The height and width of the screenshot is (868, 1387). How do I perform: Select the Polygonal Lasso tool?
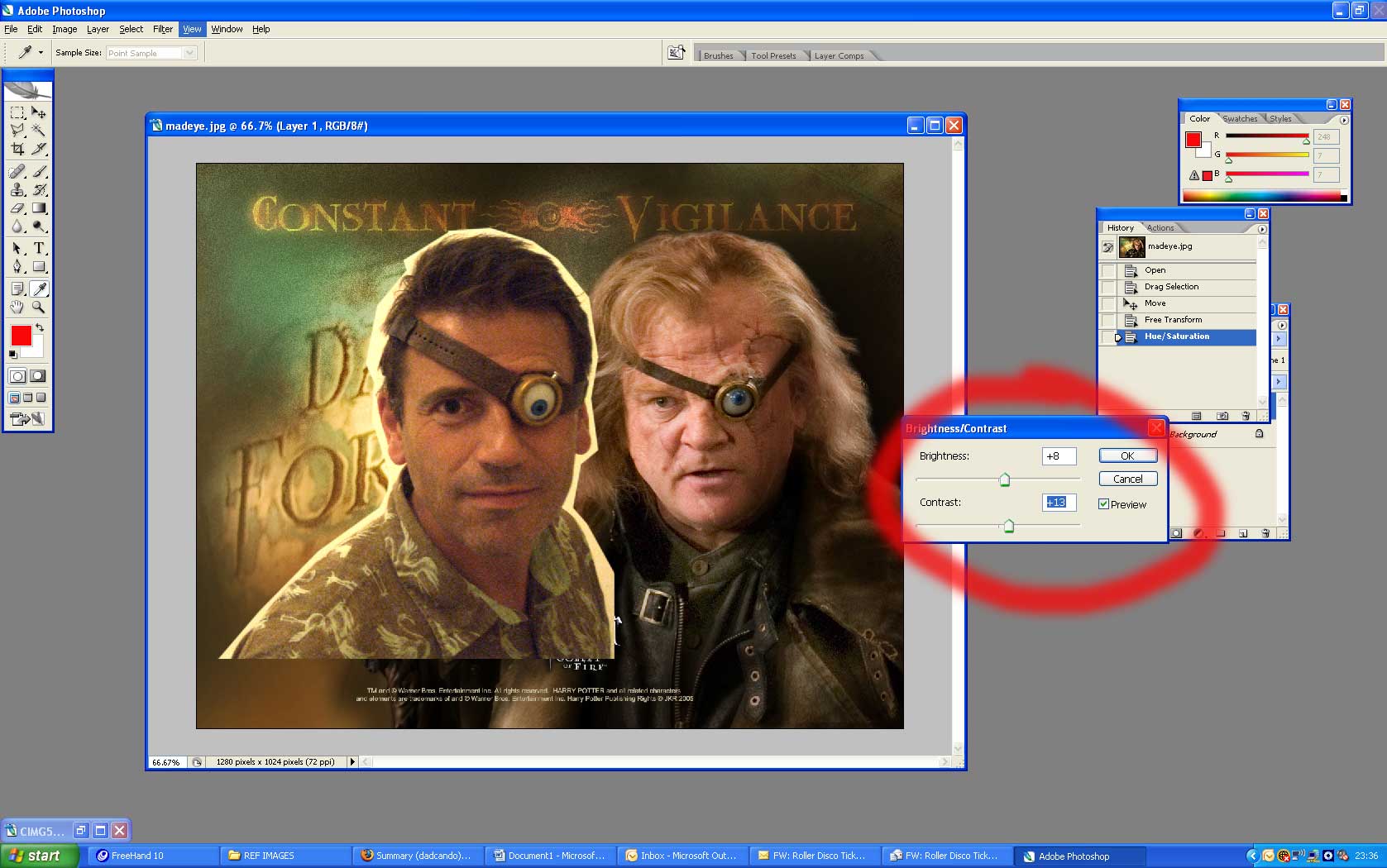17,131
